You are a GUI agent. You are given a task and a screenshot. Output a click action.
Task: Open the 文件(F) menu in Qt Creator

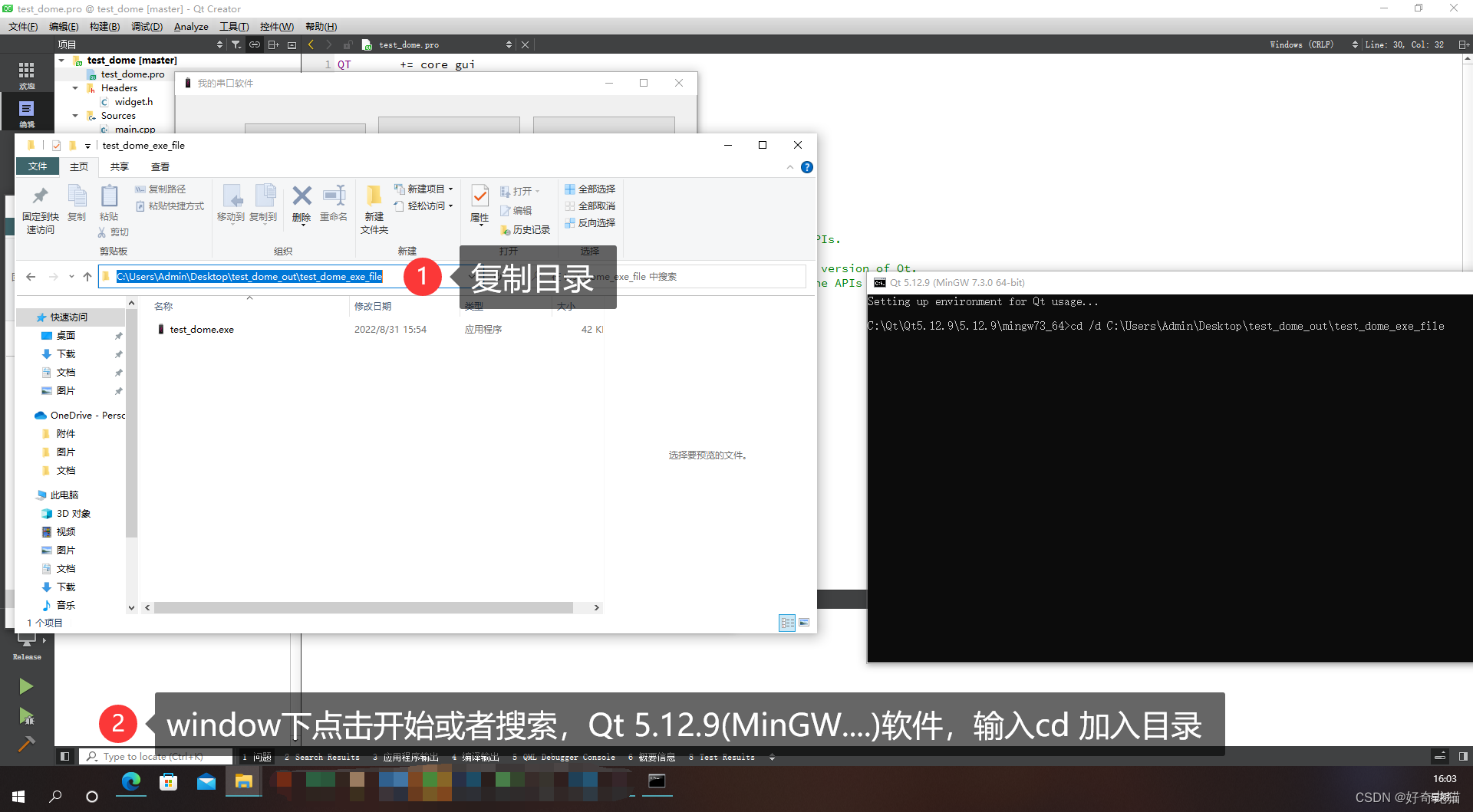23,27
